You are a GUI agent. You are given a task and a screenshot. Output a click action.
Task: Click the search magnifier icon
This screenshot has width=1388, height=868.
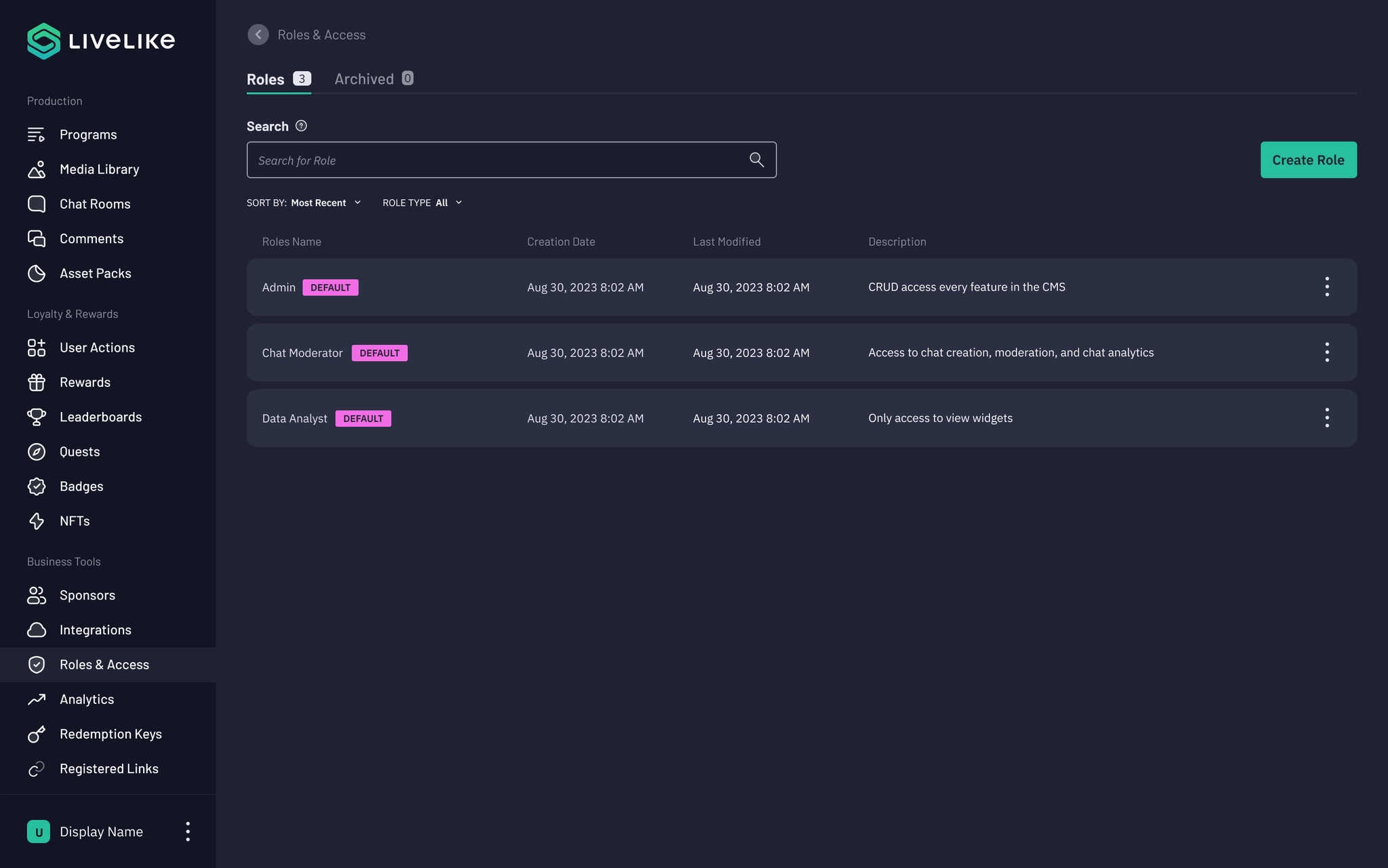(x=756, y=160)
